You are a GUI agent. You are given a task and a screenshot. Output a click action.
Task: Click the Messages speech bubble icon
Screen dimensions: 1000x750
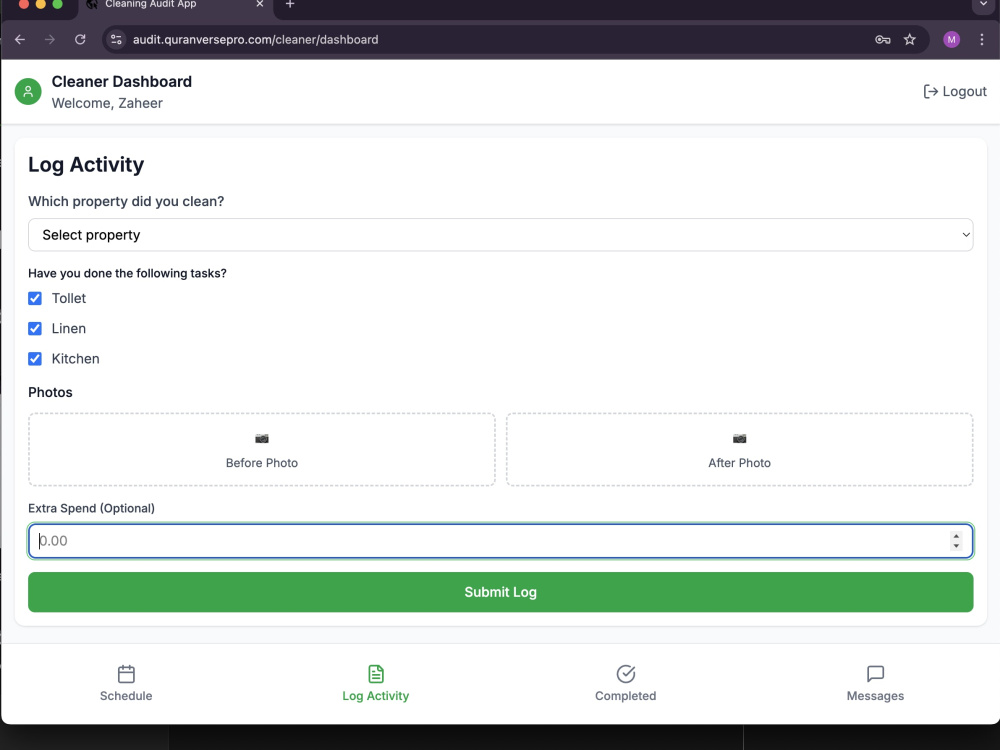876,674
